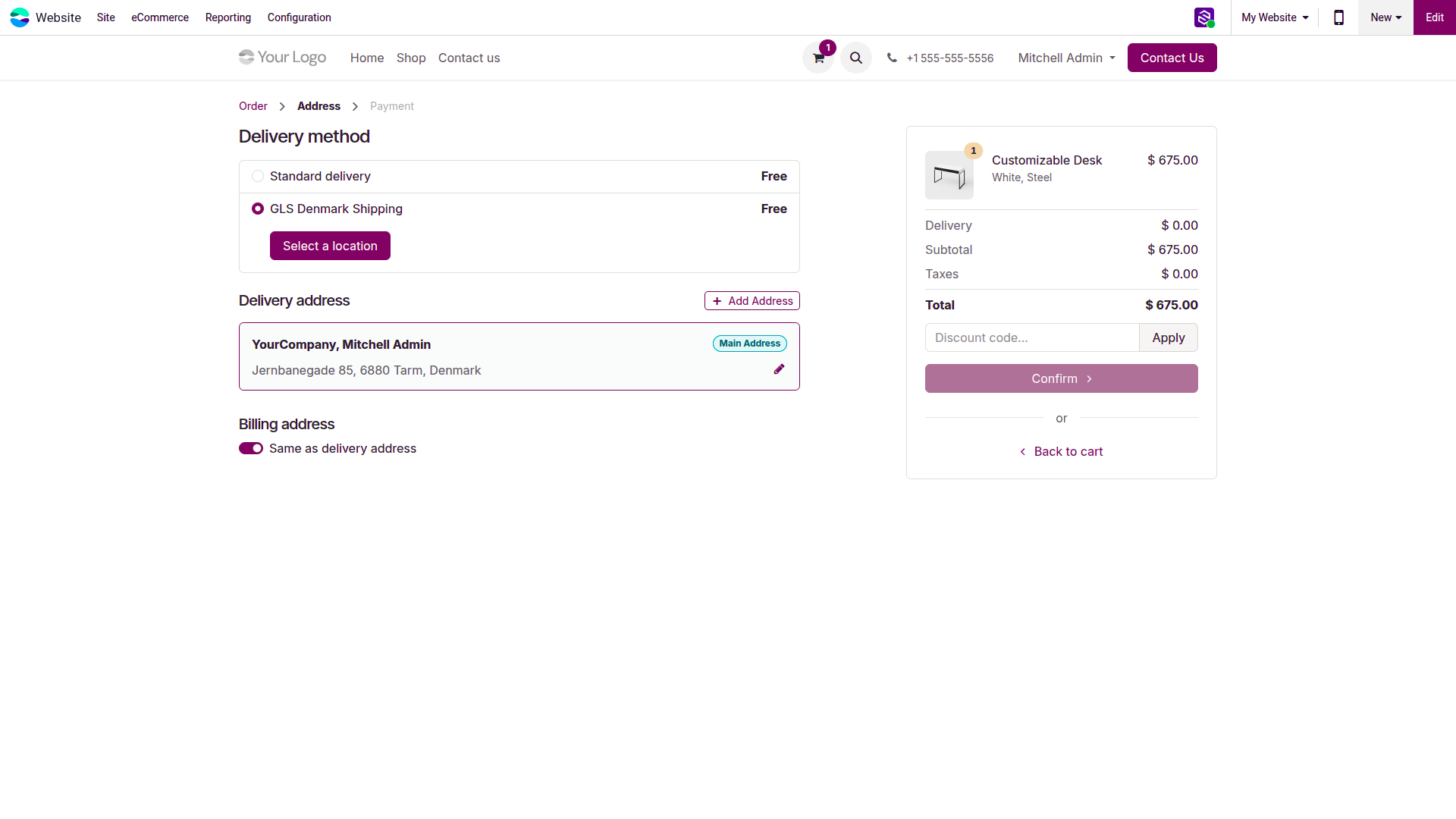
Task: Open the Site menu
Action: [x=106, y=17]
